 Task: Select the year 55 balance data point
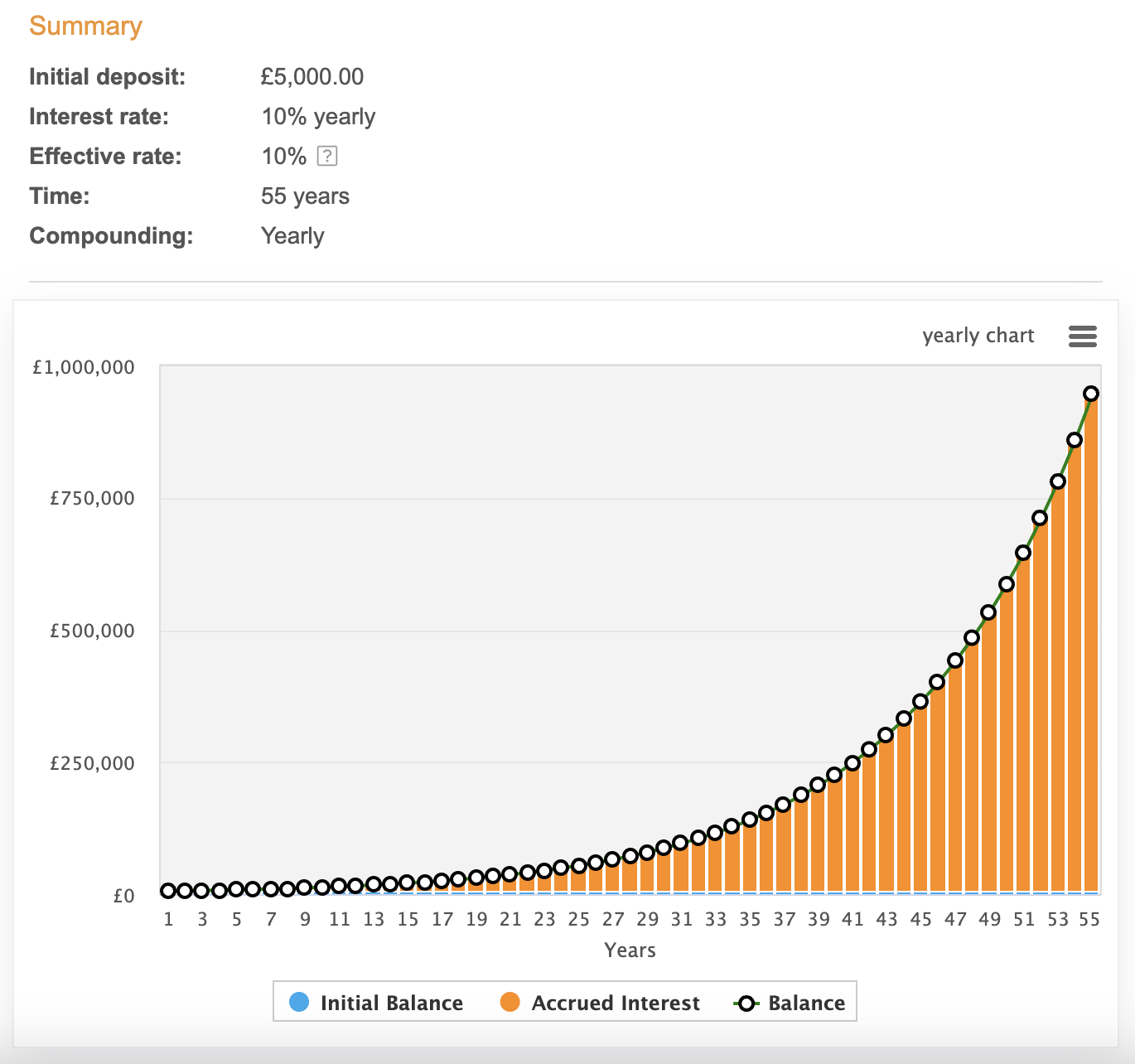(1091, 394)
